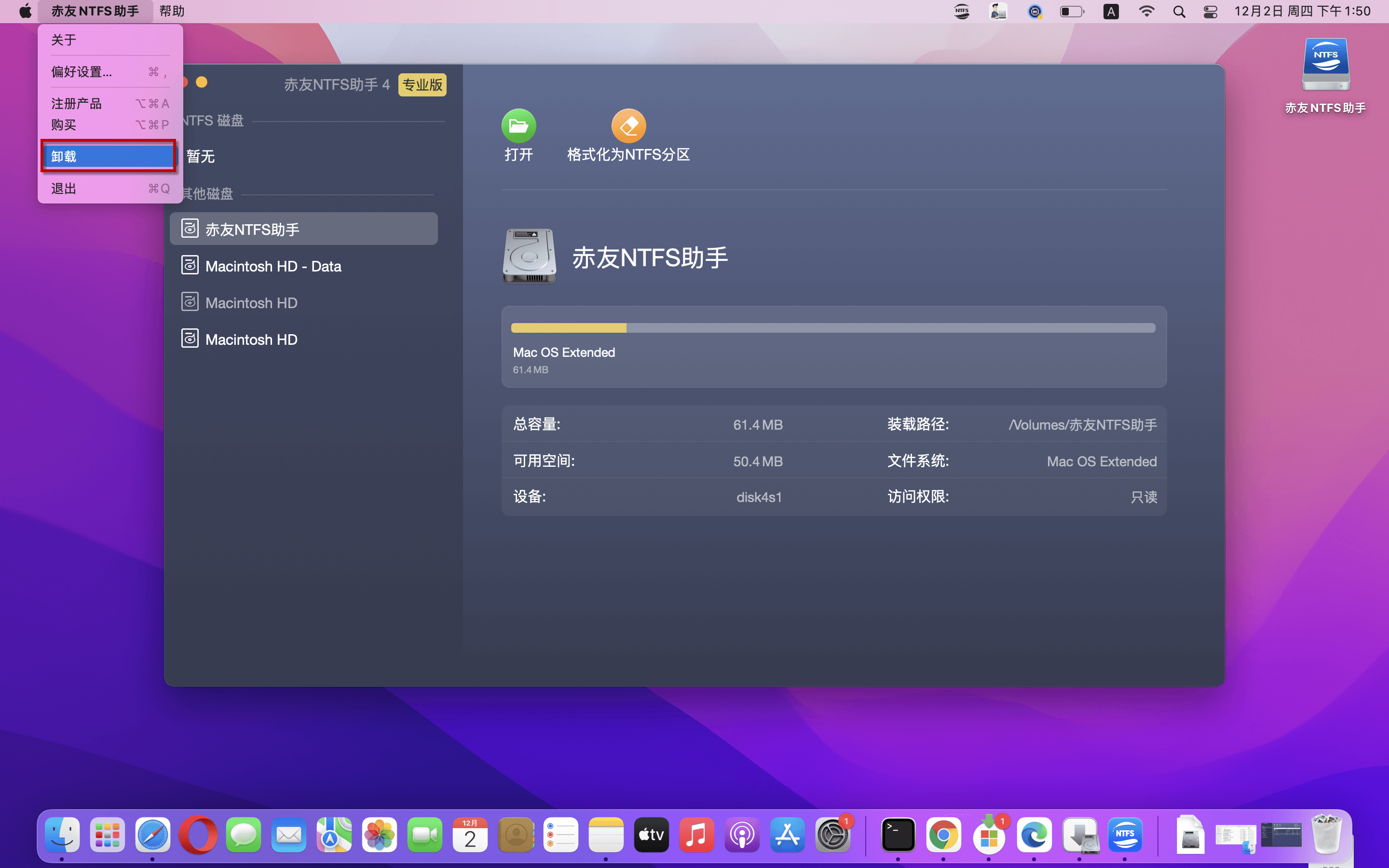
Task: Choose 注册产品 menu entry
Action: (x=110, y=103)
